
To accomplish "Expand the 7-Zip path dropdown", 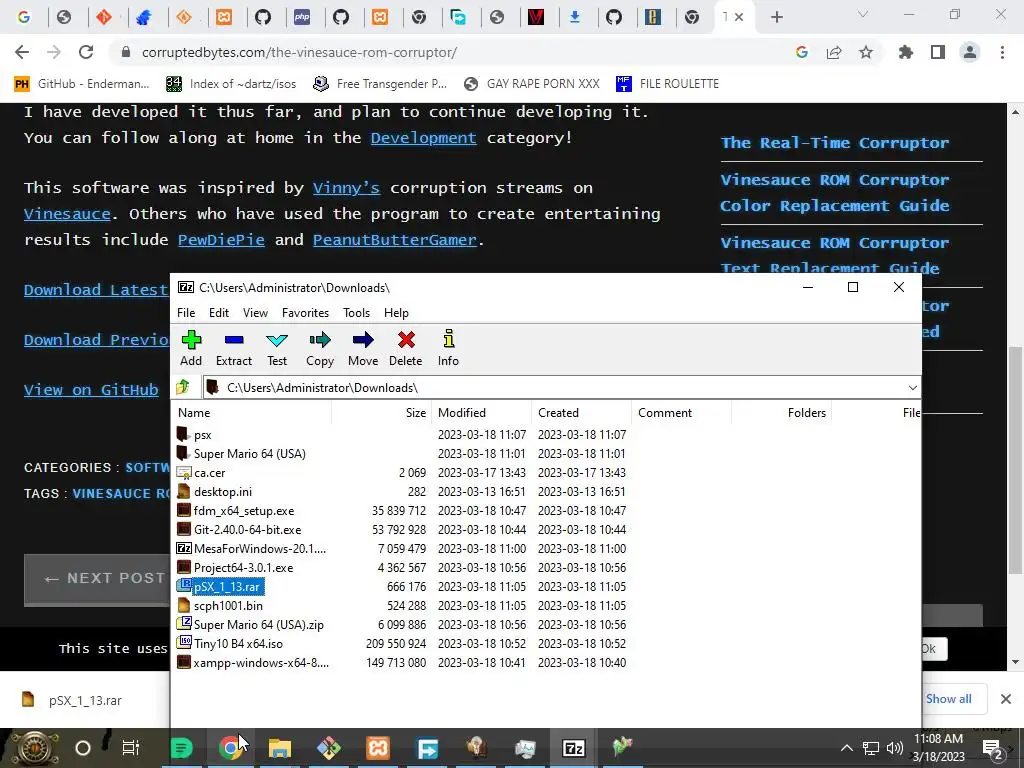I will click(x=912, y=388).
